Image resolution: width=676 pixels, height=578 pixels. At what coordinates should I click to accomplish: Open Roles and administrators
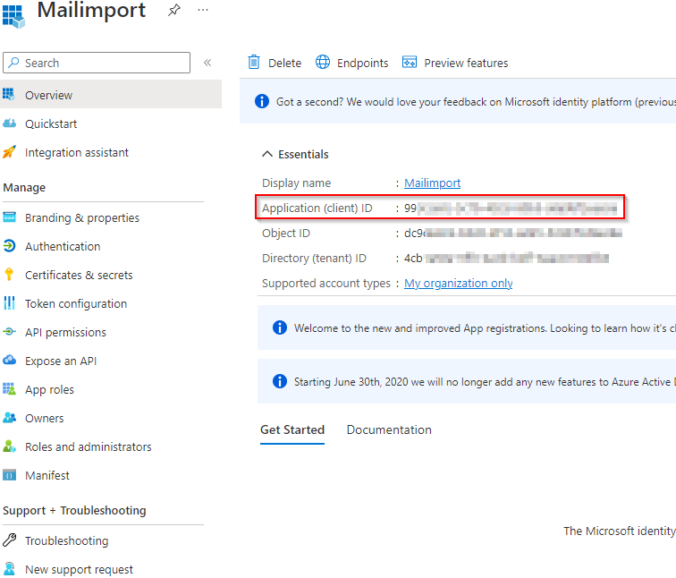[x=88, y=447]
